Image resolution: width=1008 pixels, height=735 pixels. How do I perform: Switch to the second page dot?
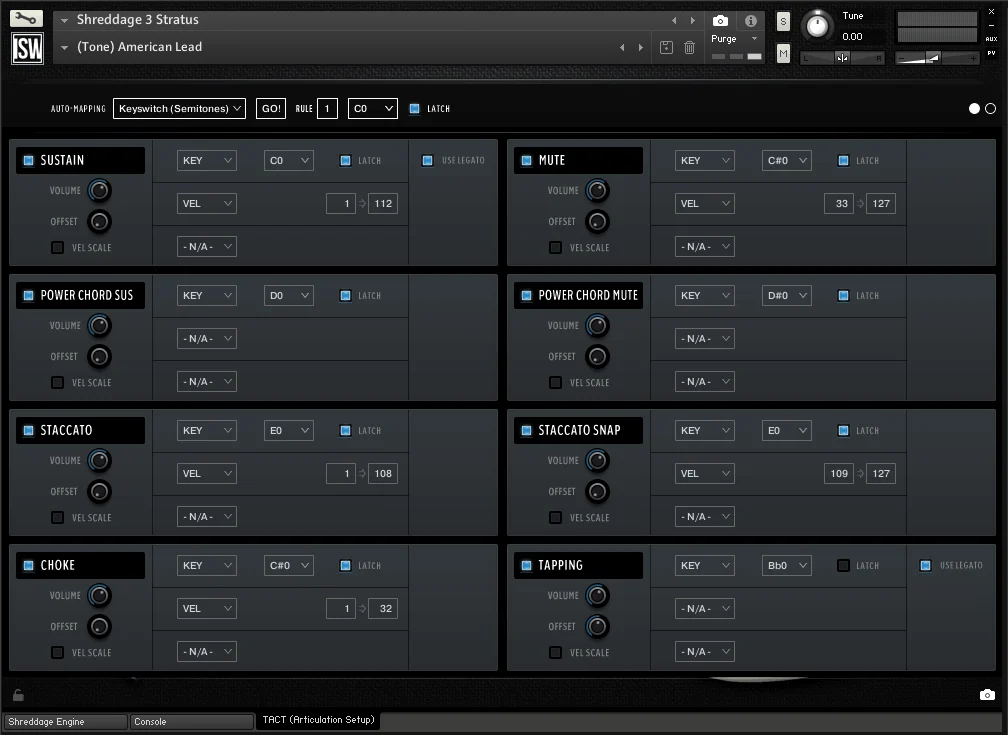[990, 109]
